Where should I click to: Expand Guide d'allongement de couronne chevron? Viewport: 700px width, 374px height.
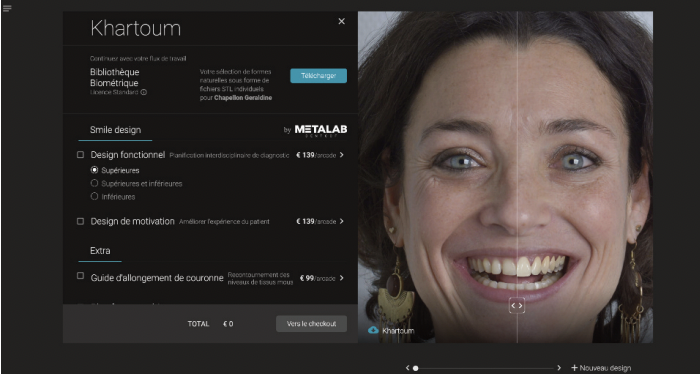click(x=342, y=278)
